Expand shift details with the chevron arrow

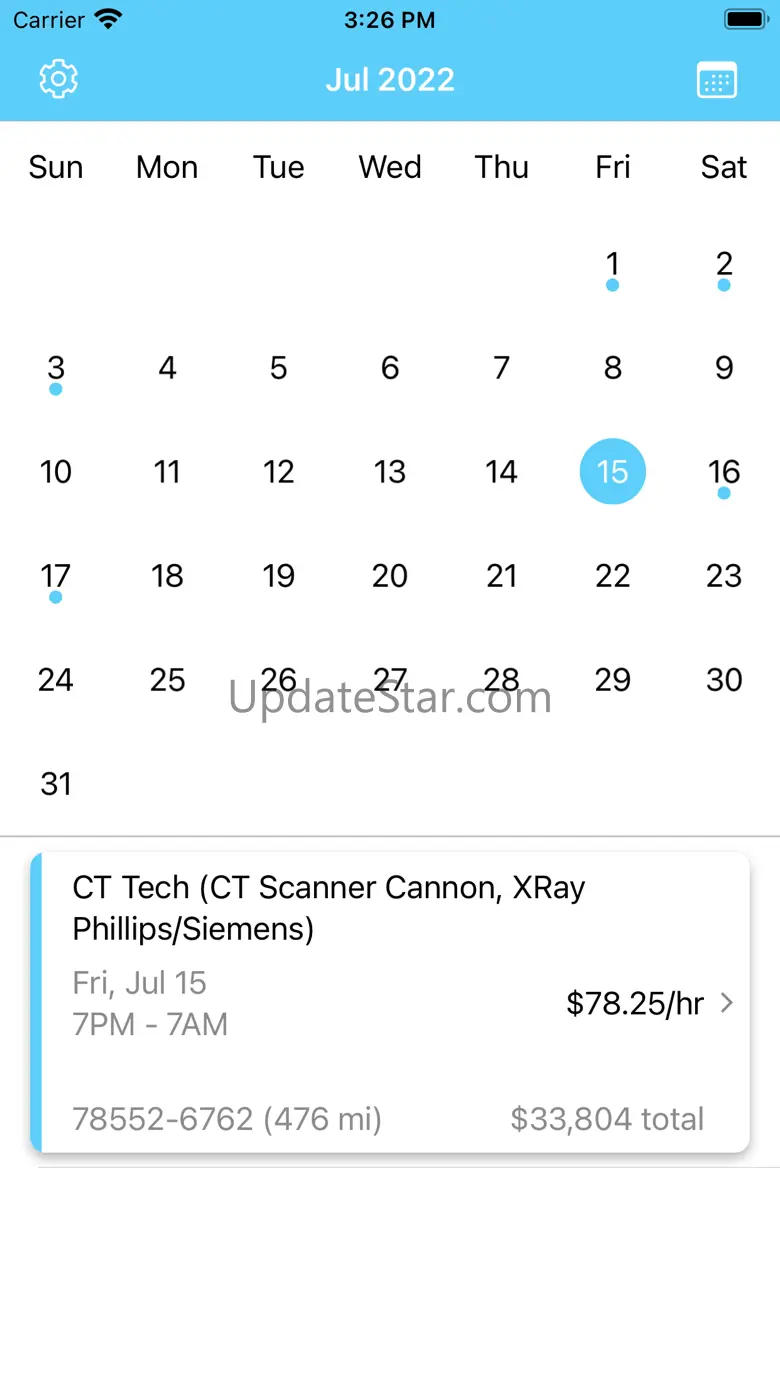pyautogui.click(x=727, y=1003)
